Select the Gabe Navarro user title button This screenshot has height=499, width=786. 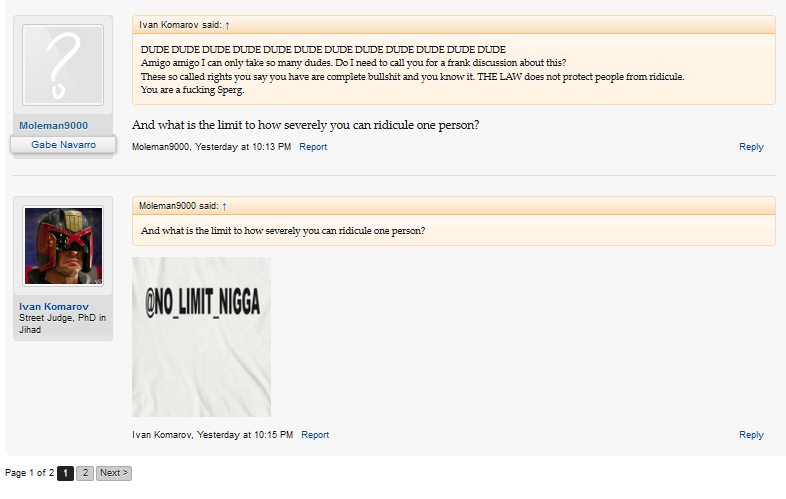coord(63,144)
